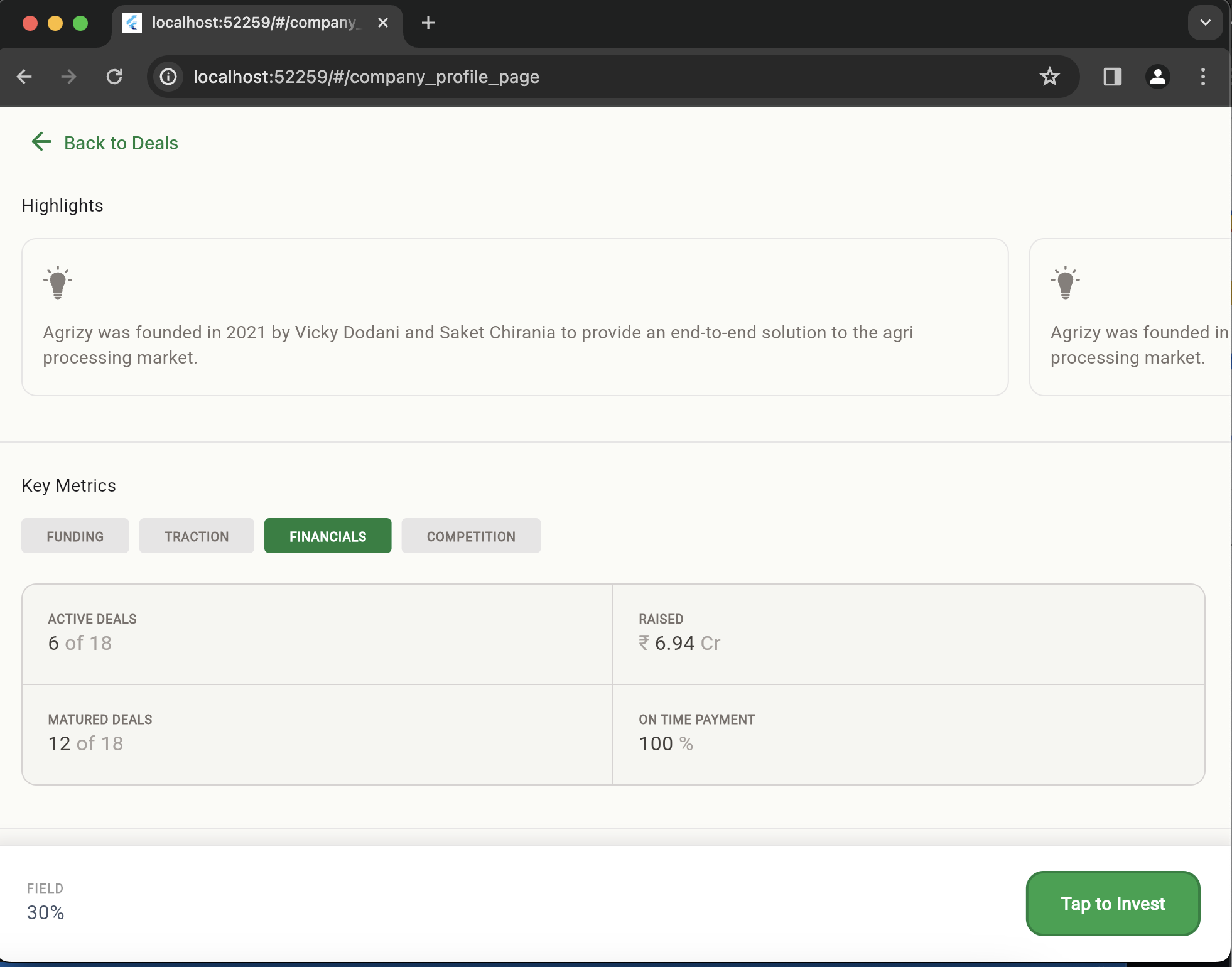Go back with browser back arrow

[24, 77]
